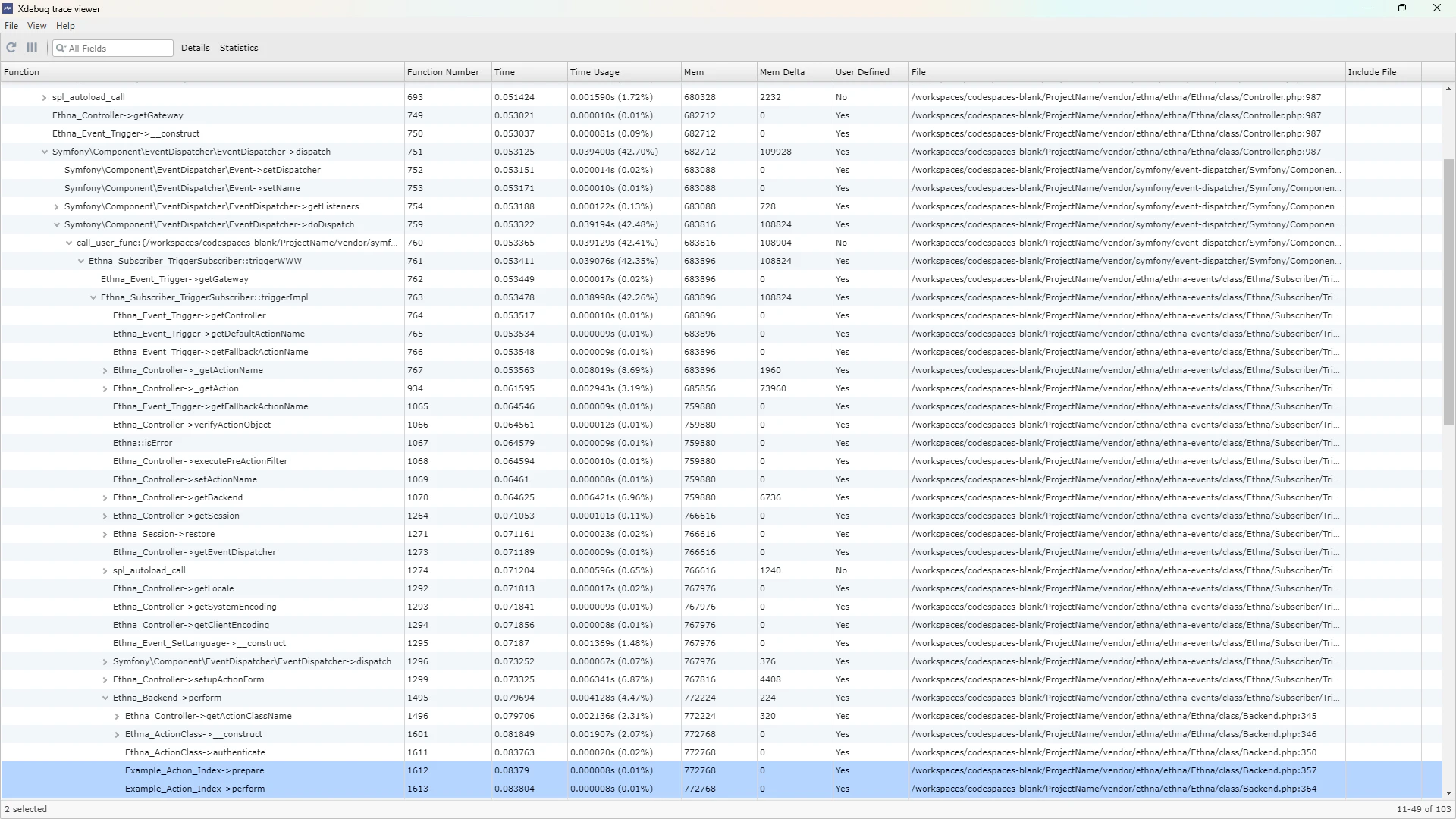Click the search magnifier icon
The image size is (1456, 819).
tap(61, 49)
